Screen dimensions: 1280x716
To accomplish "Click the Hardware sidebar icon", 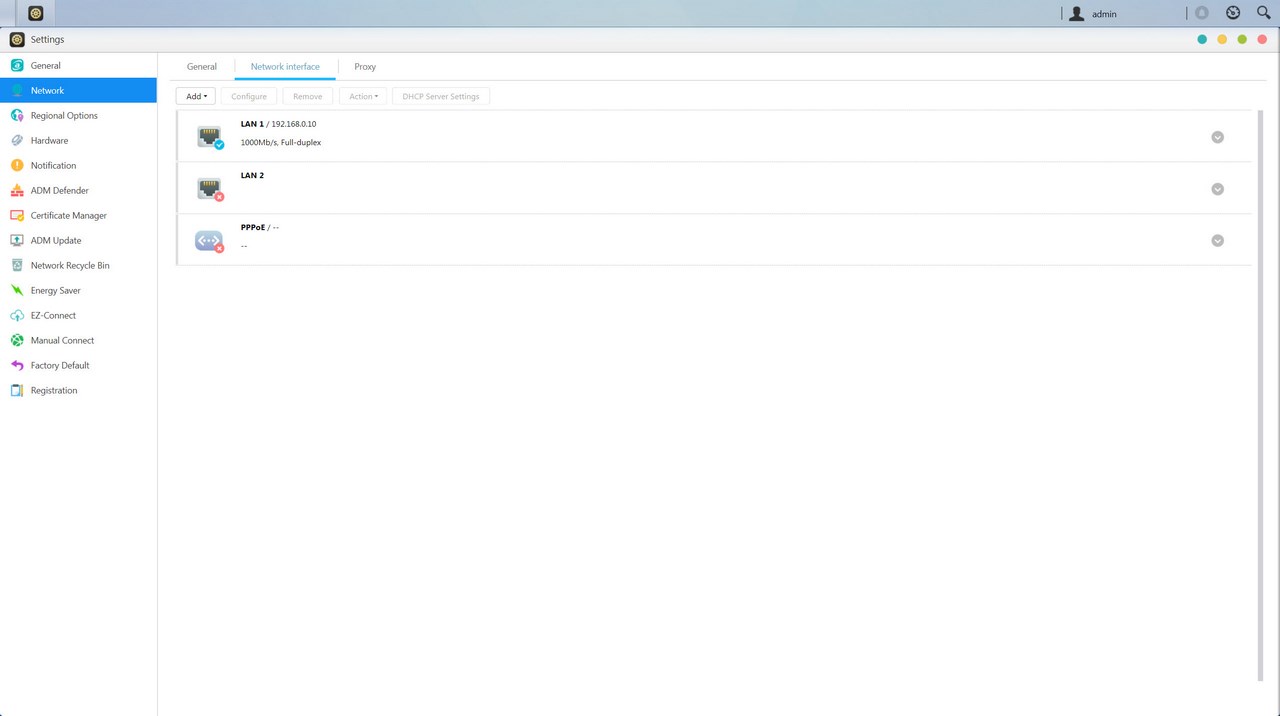I will [17, 141].
